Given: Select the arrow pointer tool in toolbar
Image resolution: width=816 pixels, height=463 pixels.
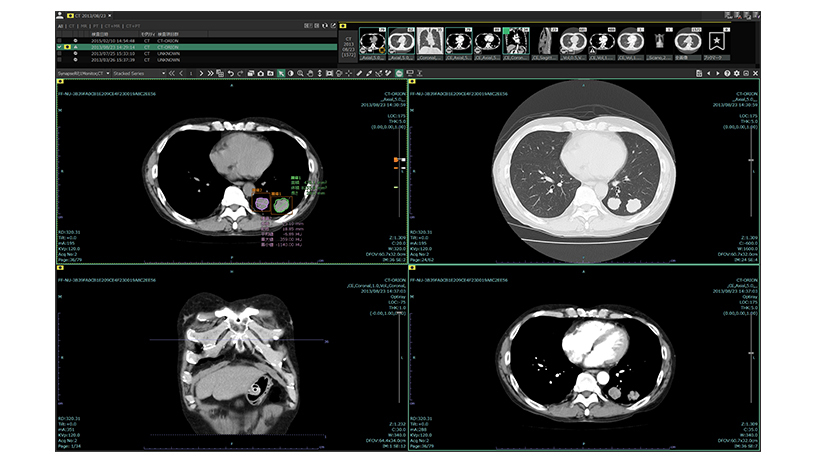Looking at the screenshot, I should pyautogui.click(x=281, y=73).
